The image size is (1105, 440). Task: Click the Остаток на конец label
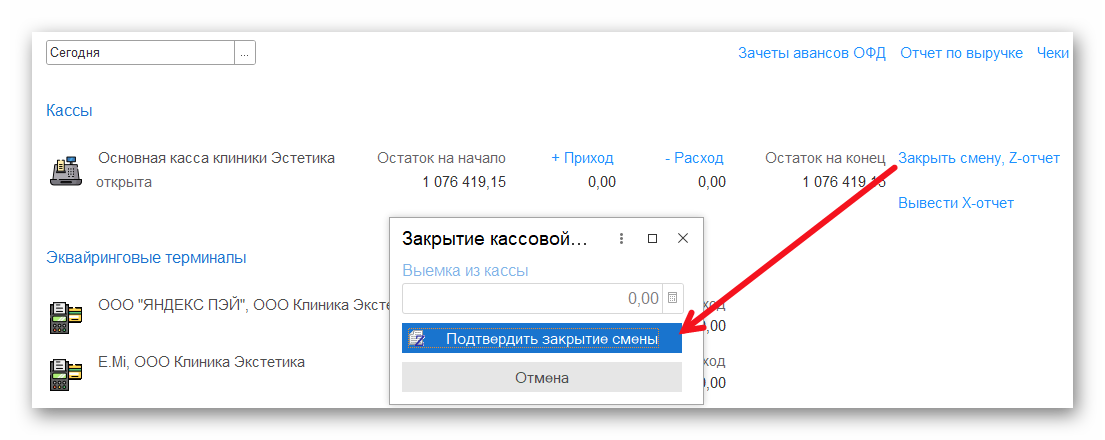tap(825, 158)
